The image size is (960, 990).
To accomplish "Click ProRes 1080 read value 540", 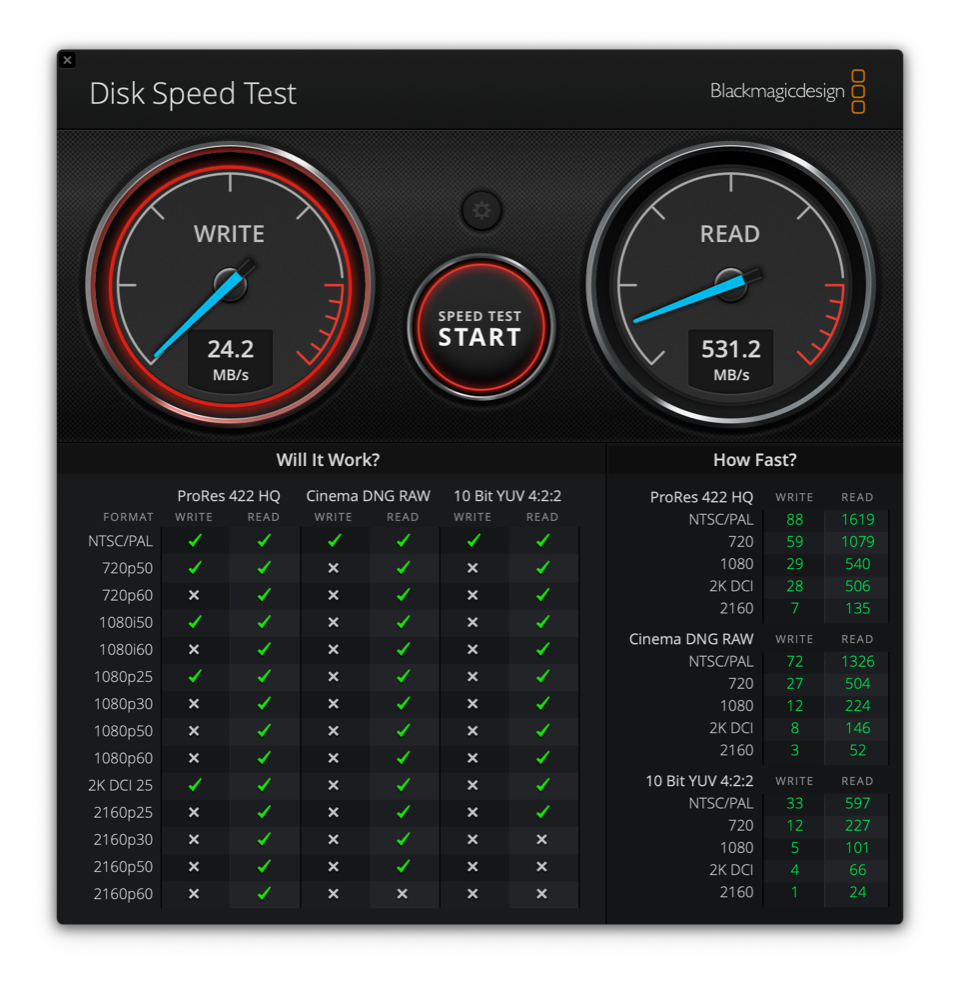I will click(857, 564).
